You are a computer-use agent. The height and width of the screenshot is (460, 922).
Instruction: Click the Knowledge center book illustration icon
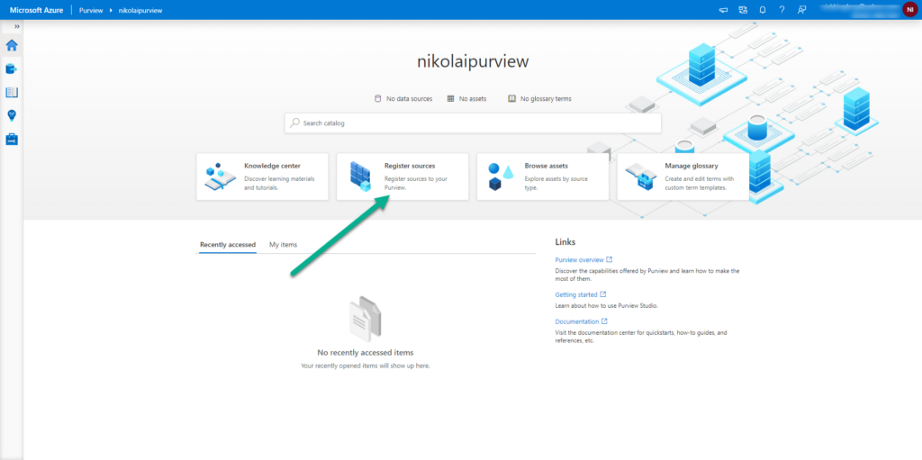pos(221,176)
